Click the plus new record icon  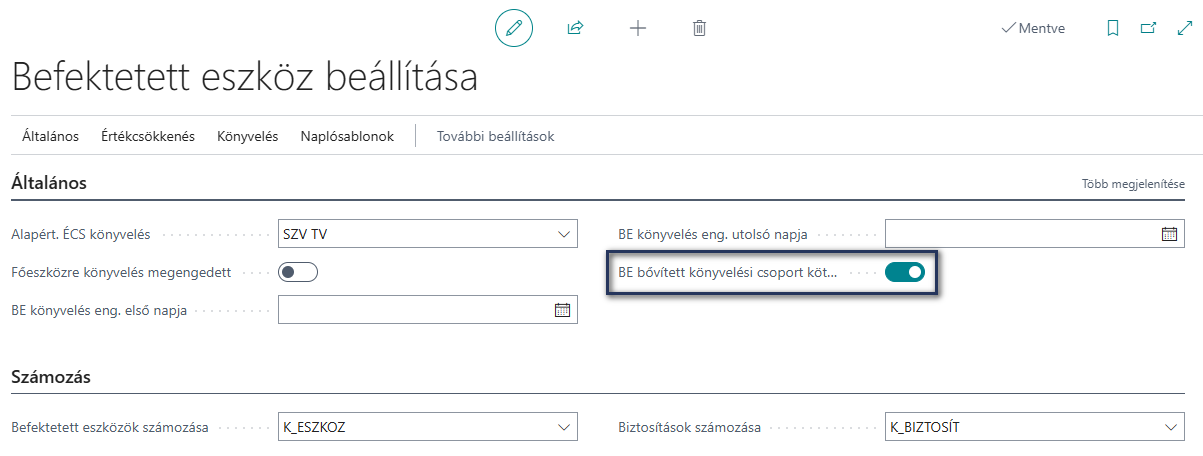click(x=637, y=28)
